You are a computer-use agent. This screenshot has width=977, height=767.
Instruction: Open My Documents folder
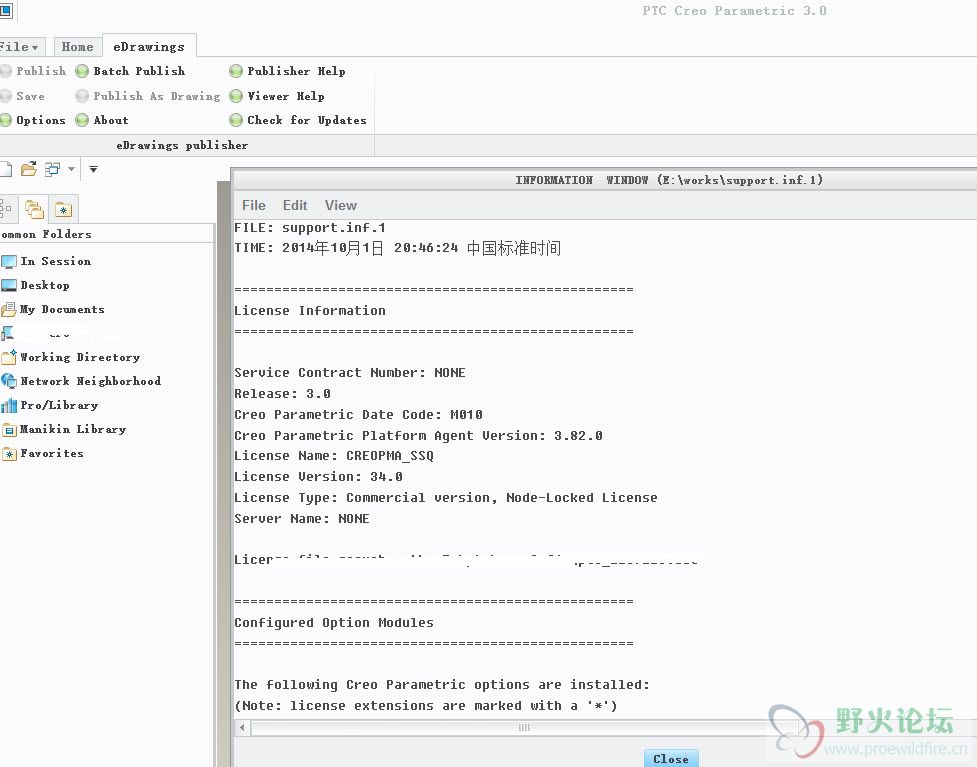(54, 309)
